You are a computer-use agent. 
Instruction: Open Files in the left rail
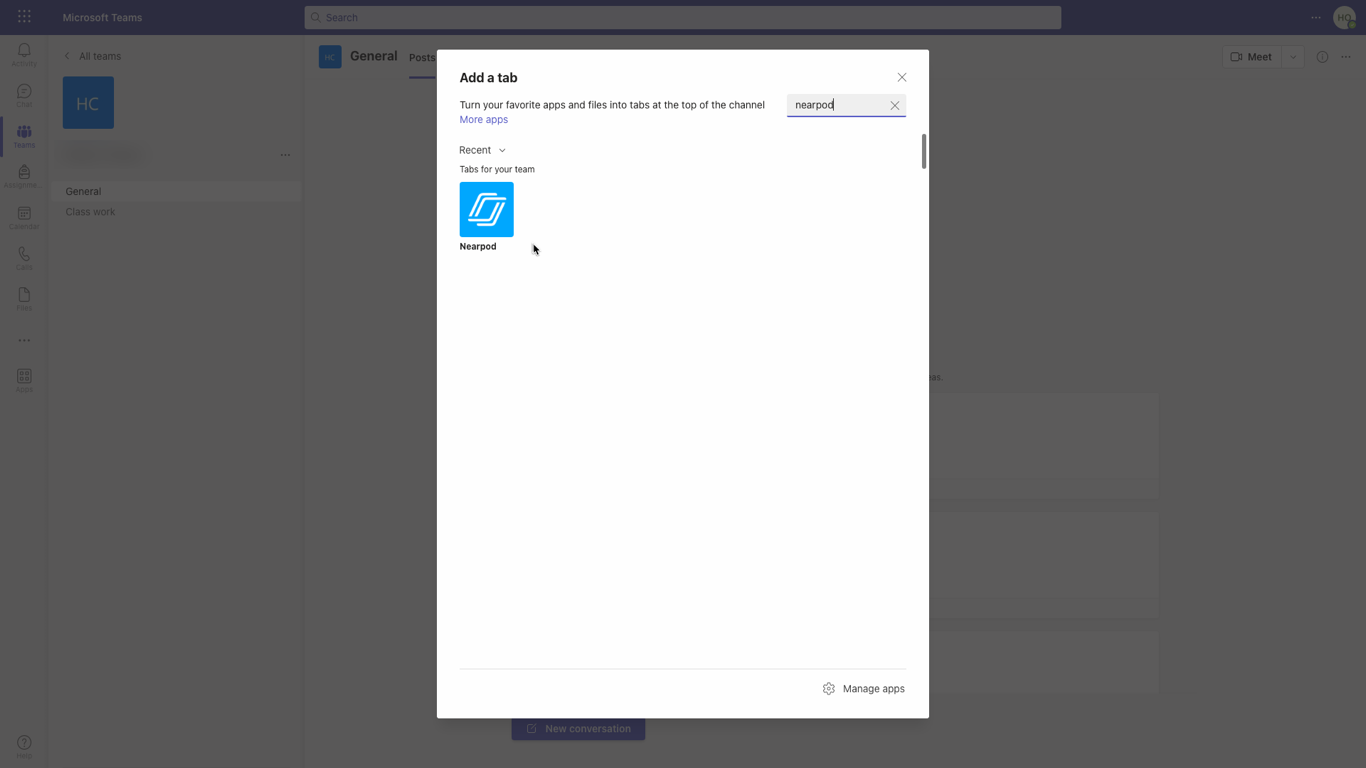click(24, 299)
